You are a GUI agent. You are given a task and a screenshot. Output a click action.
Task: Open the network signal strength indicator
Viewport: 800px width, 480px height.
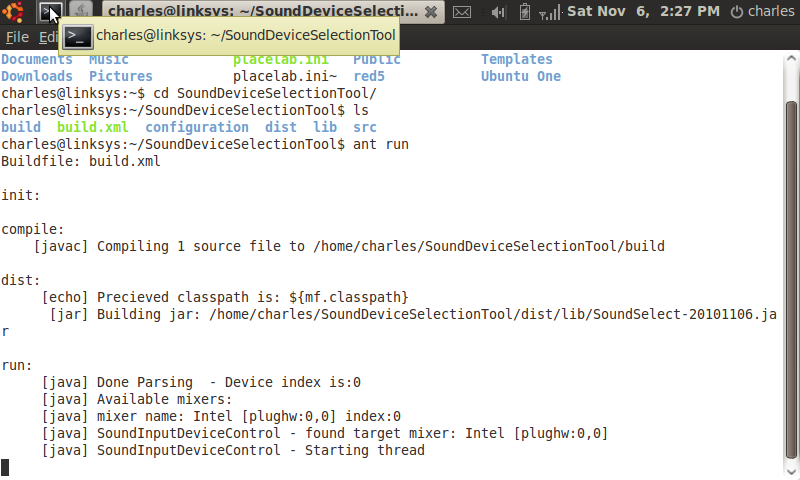point(550,12)
